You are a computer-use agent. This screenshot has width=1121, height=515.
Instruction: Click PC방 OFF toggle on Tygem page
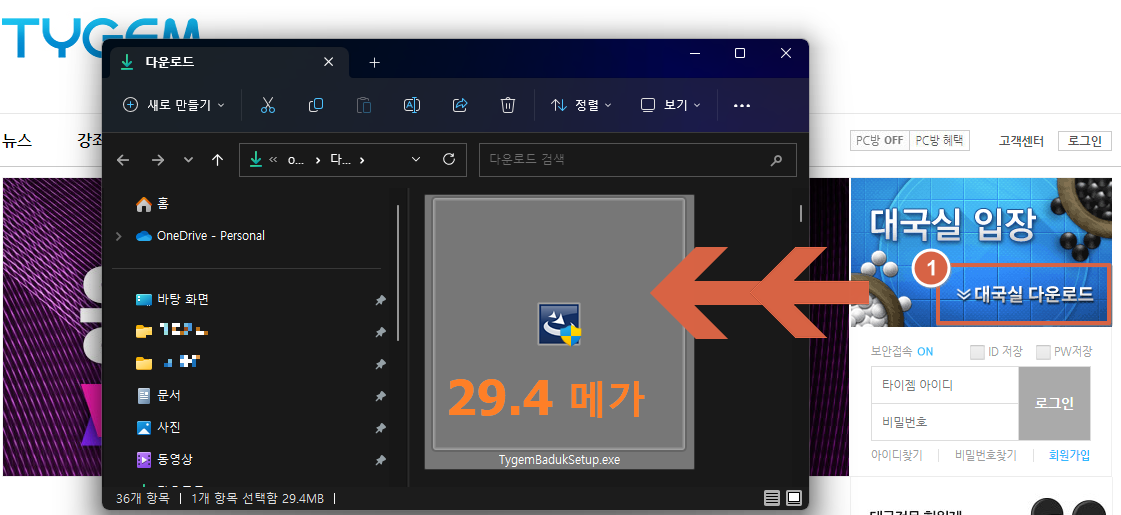[x=879, y=140]
